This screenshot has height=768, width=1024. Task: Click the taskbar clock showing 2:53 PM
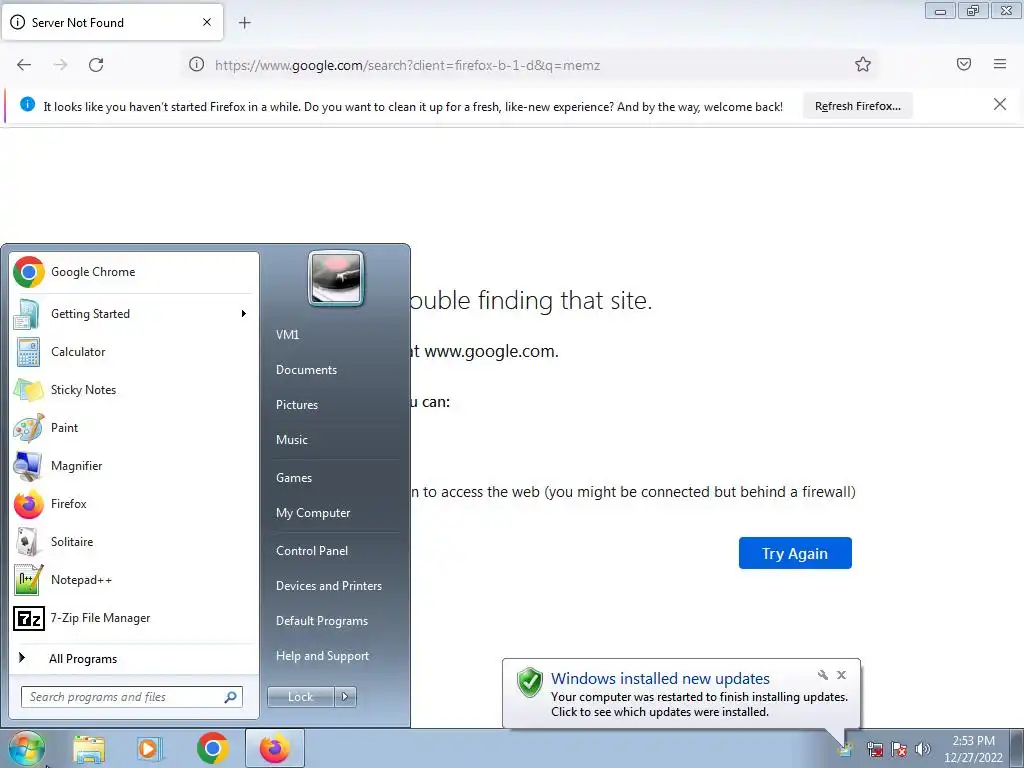click(x=973, y=749)
